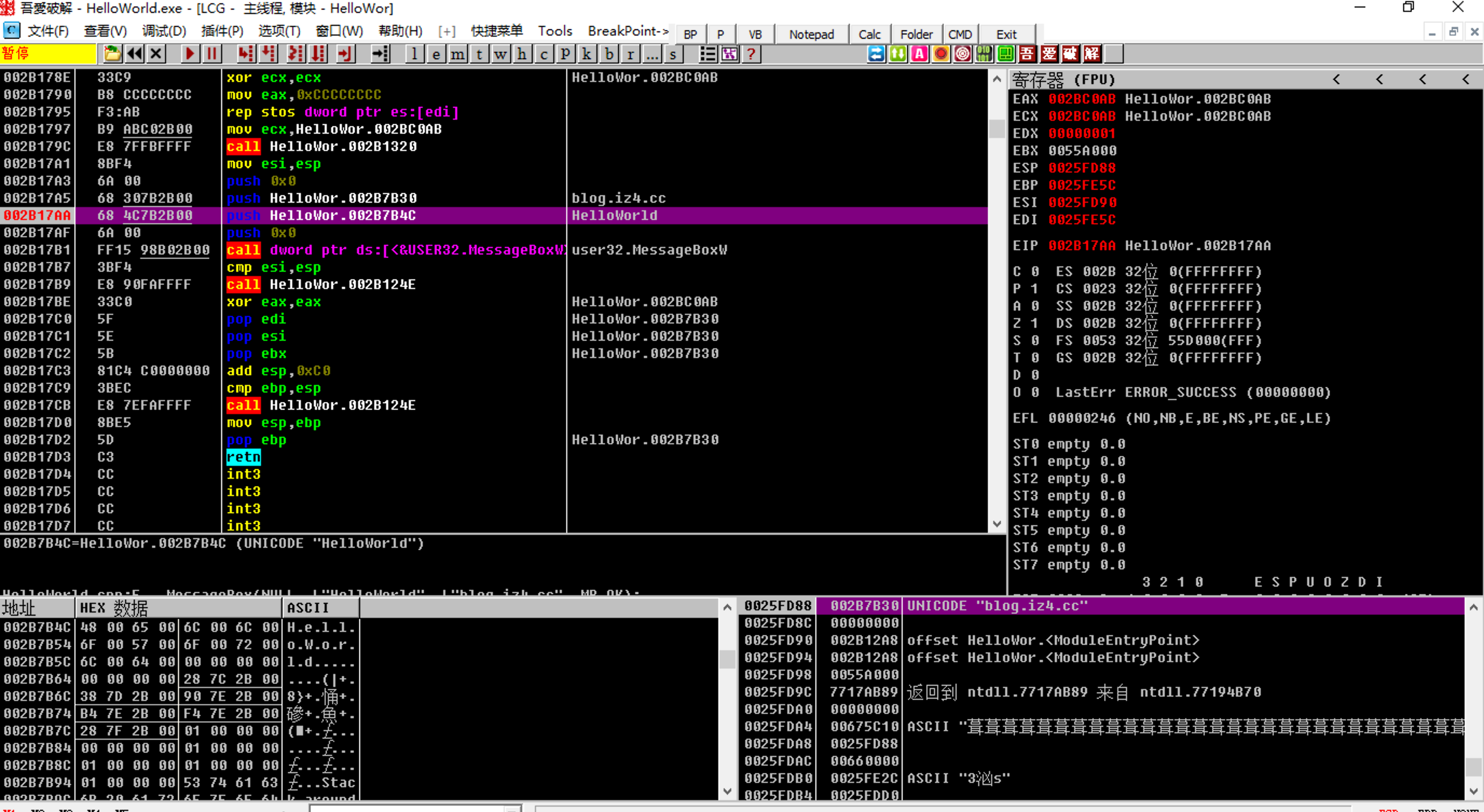1484x812 pixels.
Task: Click EAX register value 002BC0AB
Action: pyautogui.click(x=1081, y=99)
